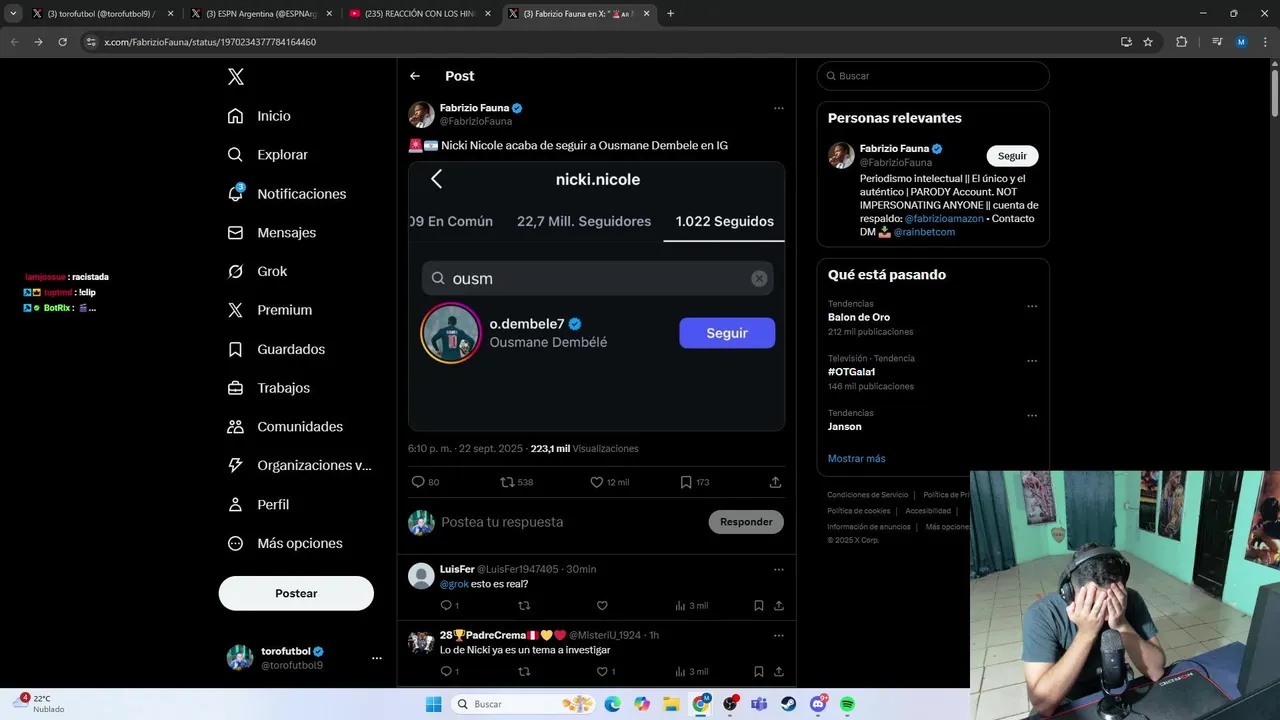This screenshot has width=1280, height=720.
Task: Click the Responder button
Action: pyautogui.click(x=746, y=522)
